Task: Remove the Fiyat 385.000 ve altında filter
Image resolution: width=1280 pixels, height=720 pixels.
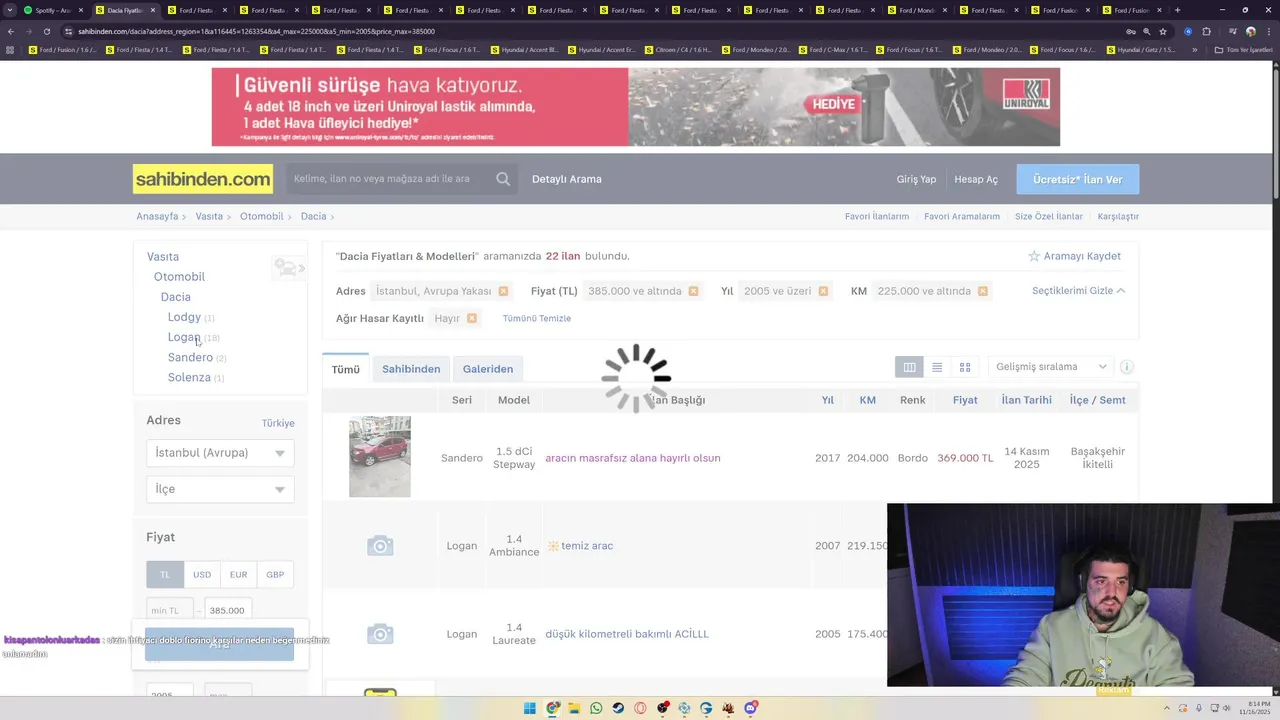Action: click(693, 291)
